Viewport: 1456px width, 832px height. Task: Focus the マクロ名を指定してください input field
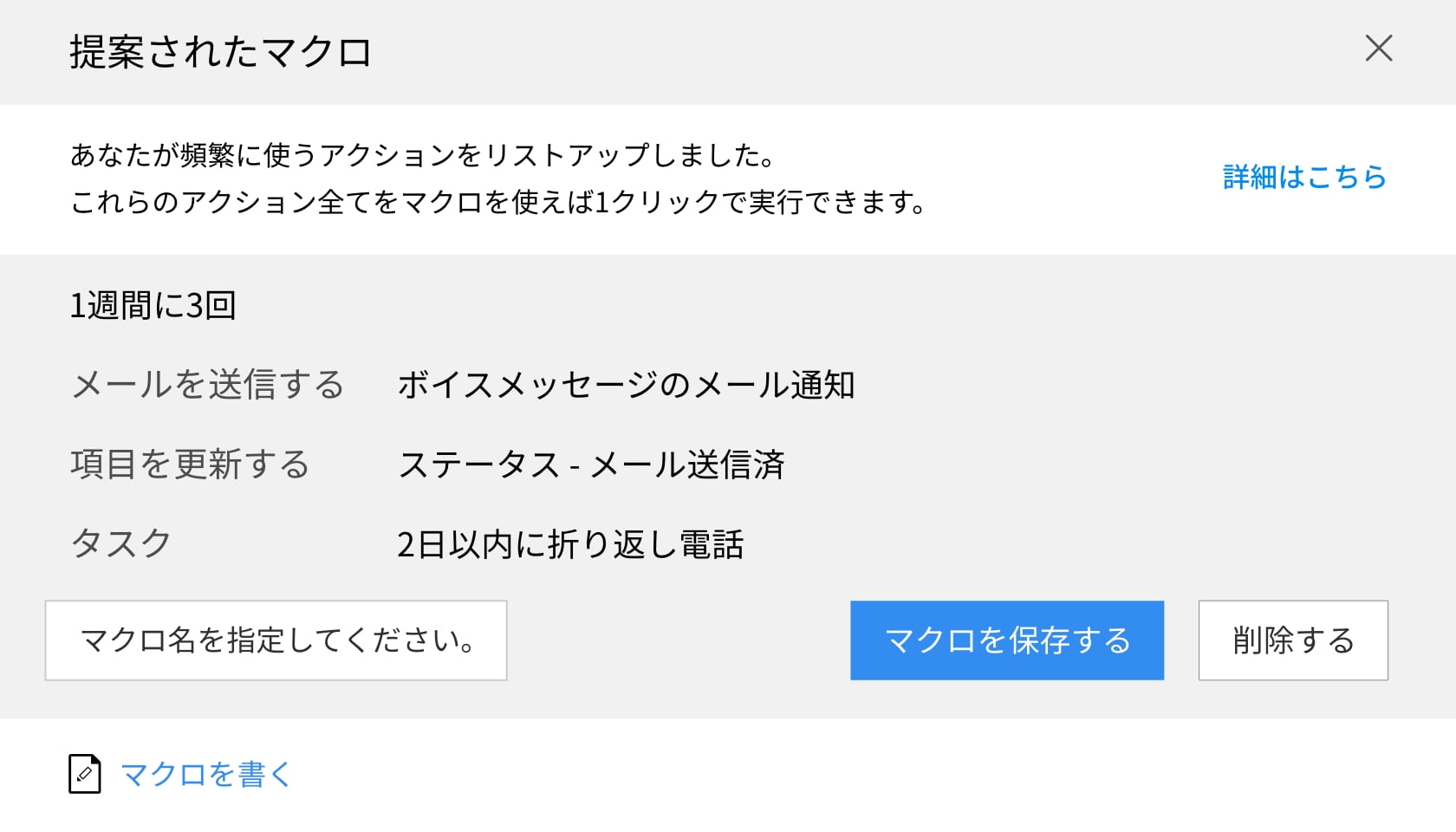tap(276, 640)
